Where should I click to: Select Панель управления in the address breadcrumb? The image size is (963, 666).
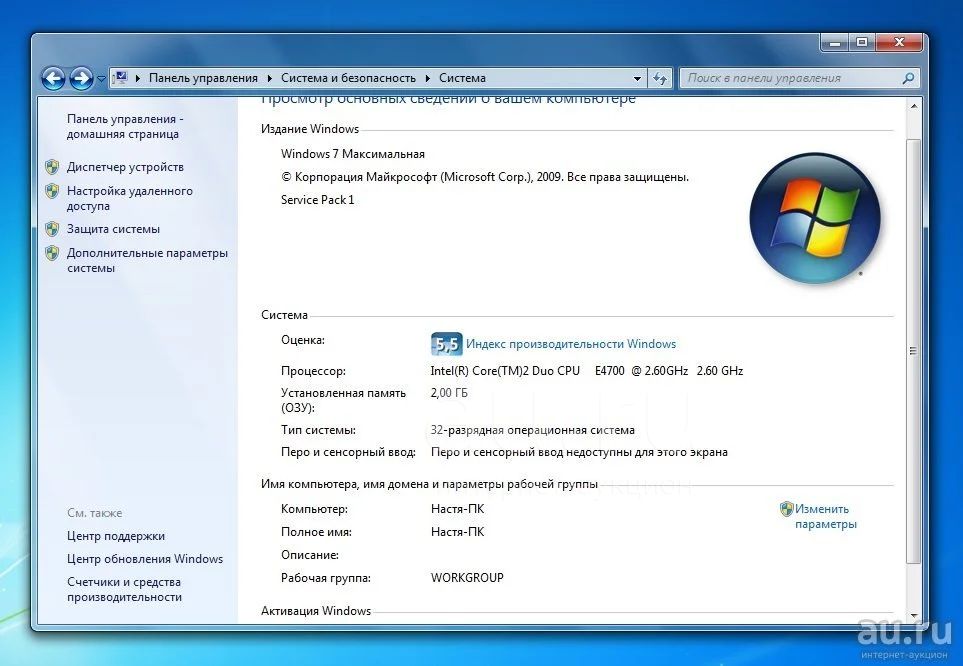point(203,78)
